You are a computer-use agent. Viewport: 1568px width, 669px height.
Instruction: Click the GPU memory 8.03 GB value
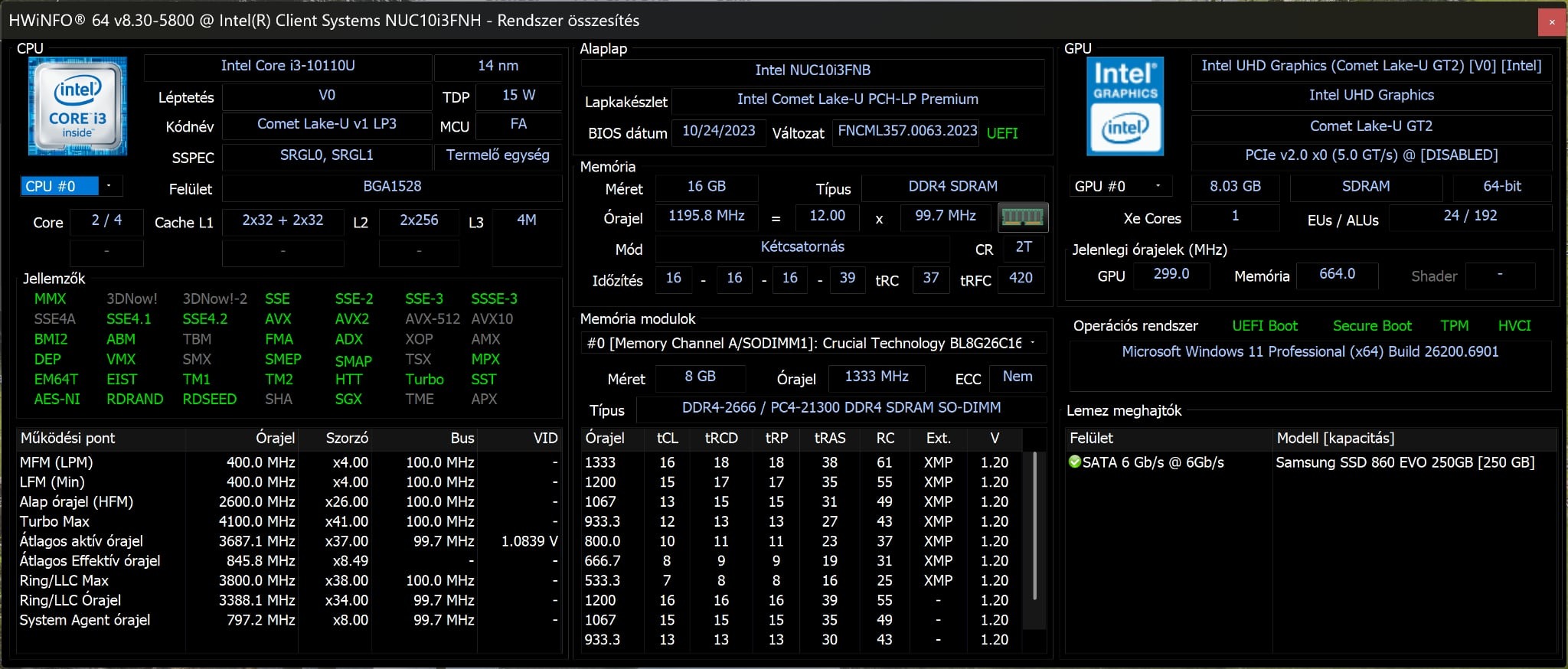click(1235, 187)
